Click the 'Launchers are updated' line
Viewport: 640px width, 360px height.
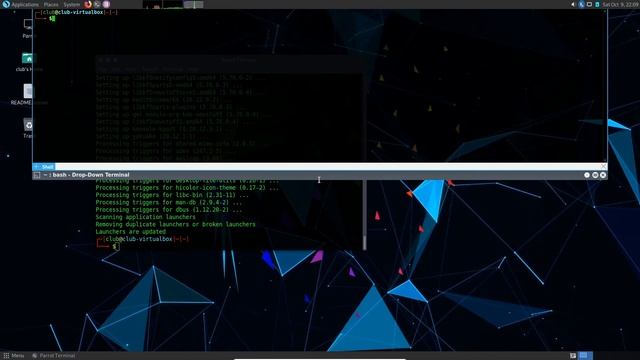coord(131,232)
